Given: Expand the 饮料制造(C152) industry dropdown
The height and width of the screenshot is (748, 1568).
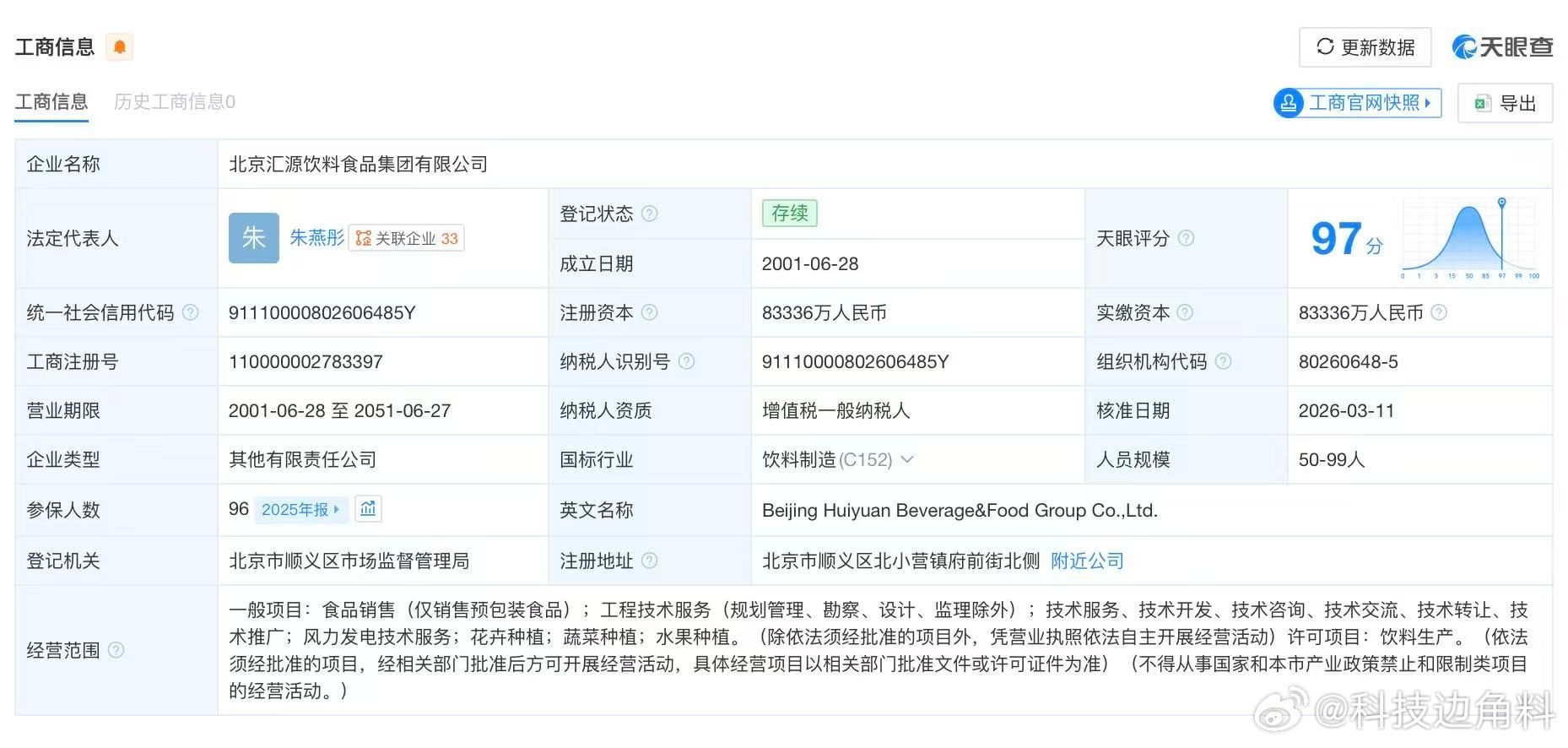Looking at the screenshot, I should coord(907,459).
